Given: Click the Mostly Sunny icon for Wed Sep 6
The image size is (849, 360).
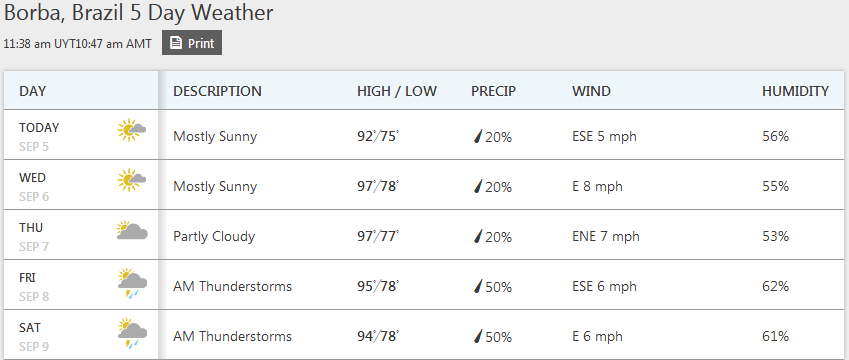Looking at the screenshot, I should click(132, 180).
